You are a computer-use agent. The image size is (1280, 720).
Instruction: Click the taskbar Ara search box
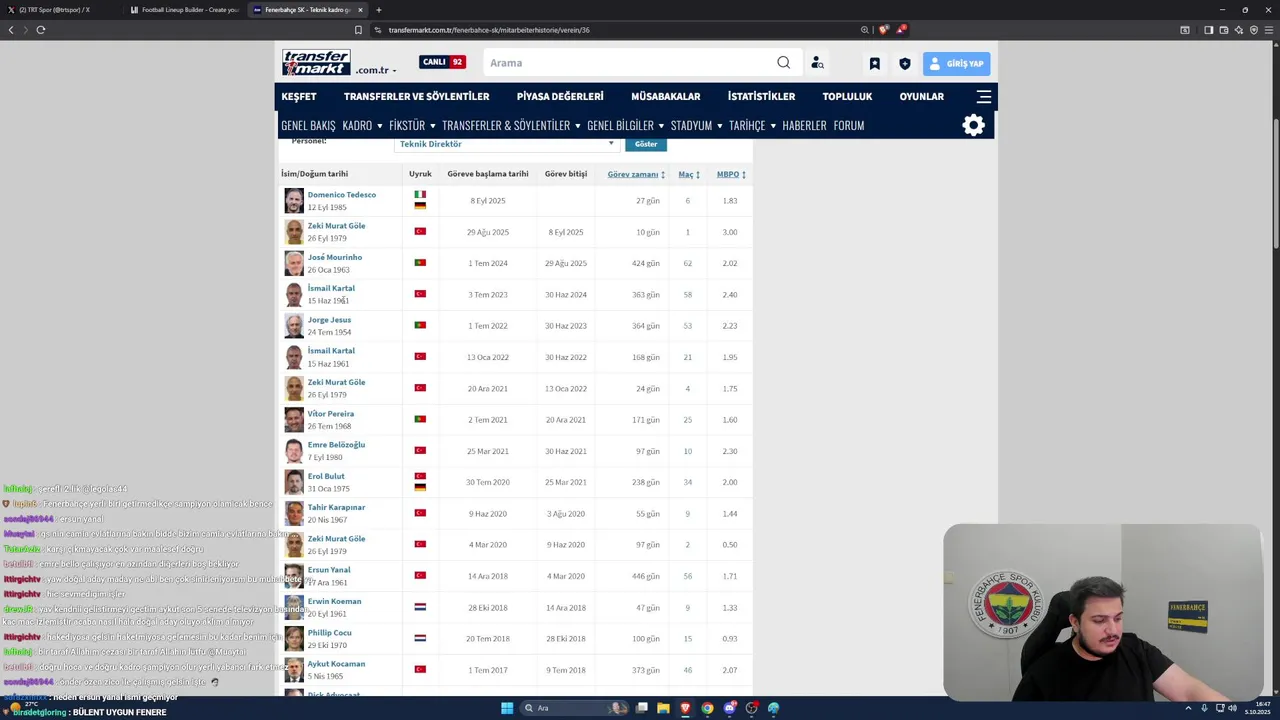tap(575, 708)
